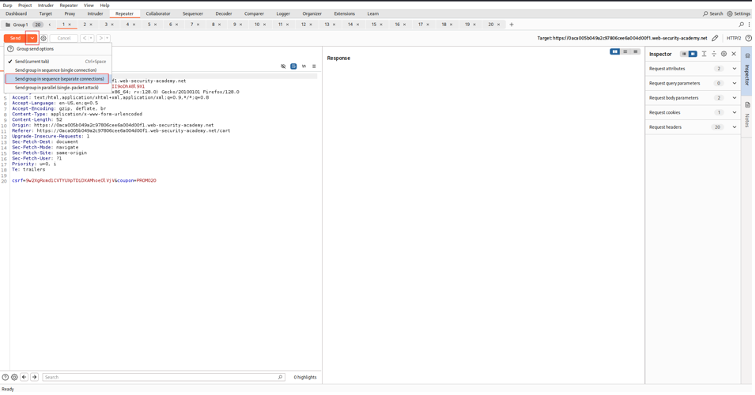Open the Burp menu
Viewport: 755px width, 395px height.
click(x=8, y=5)
